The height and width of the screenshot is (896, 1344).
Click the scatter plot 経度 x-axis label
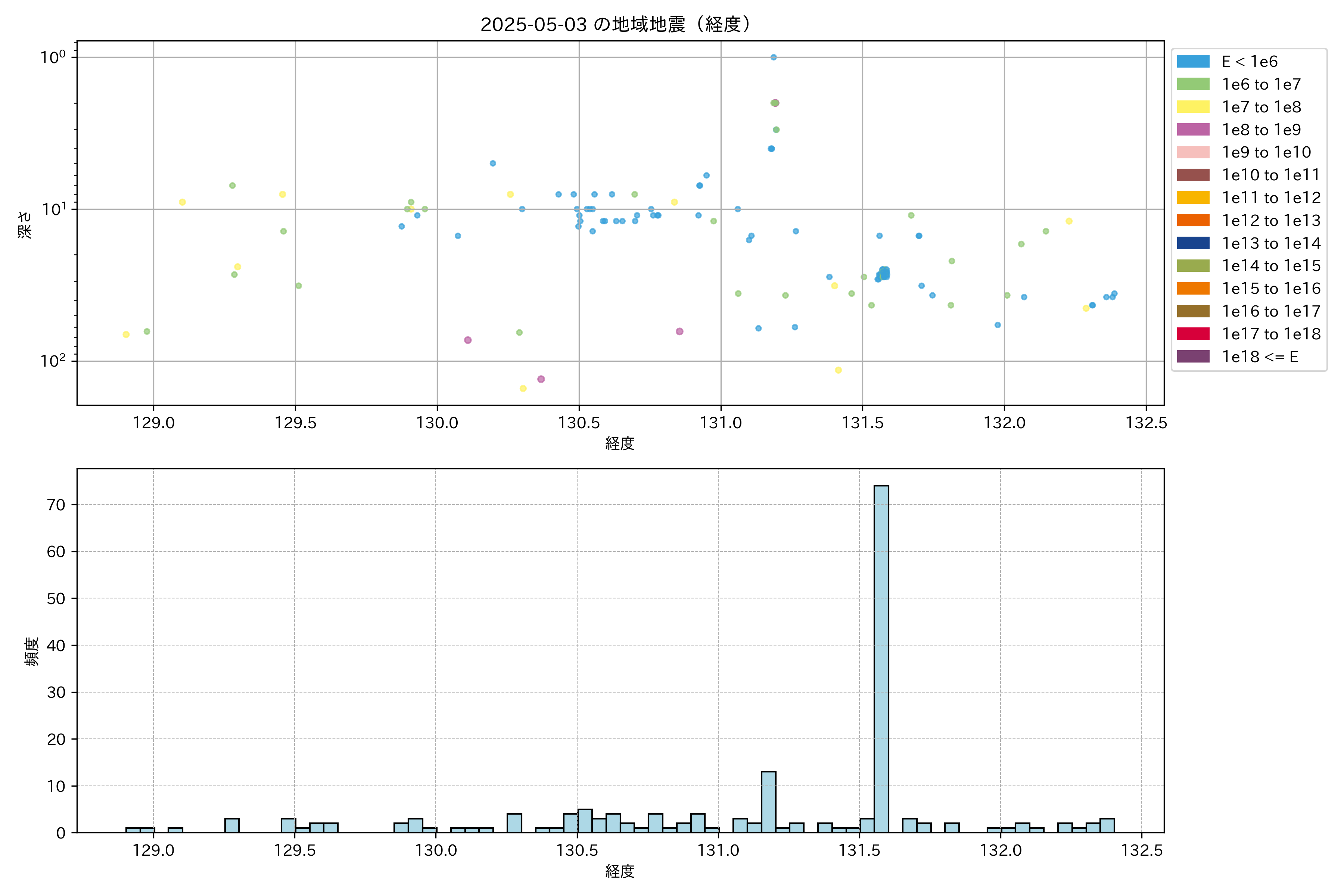[620, 444]
